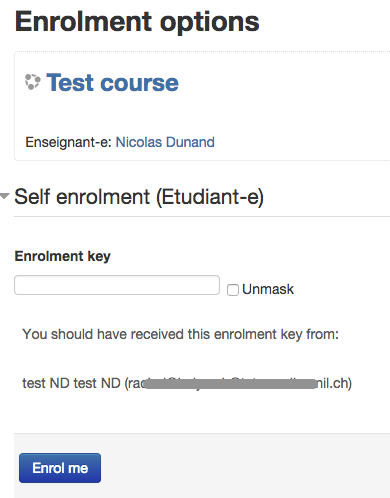The image size is (390, 498).
Task: Click the visible '.ch)' ending of the email
Action: pos(338,383)
